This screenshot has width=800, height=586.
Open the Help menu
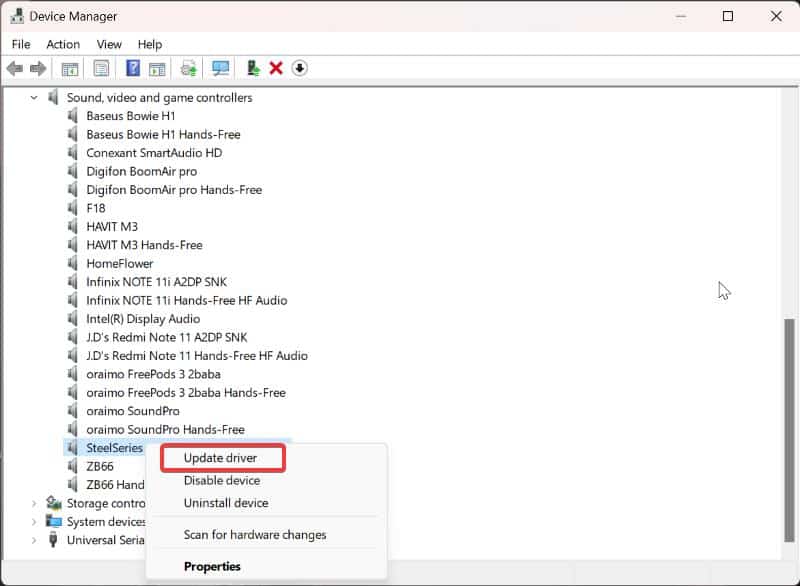(149, 44)
